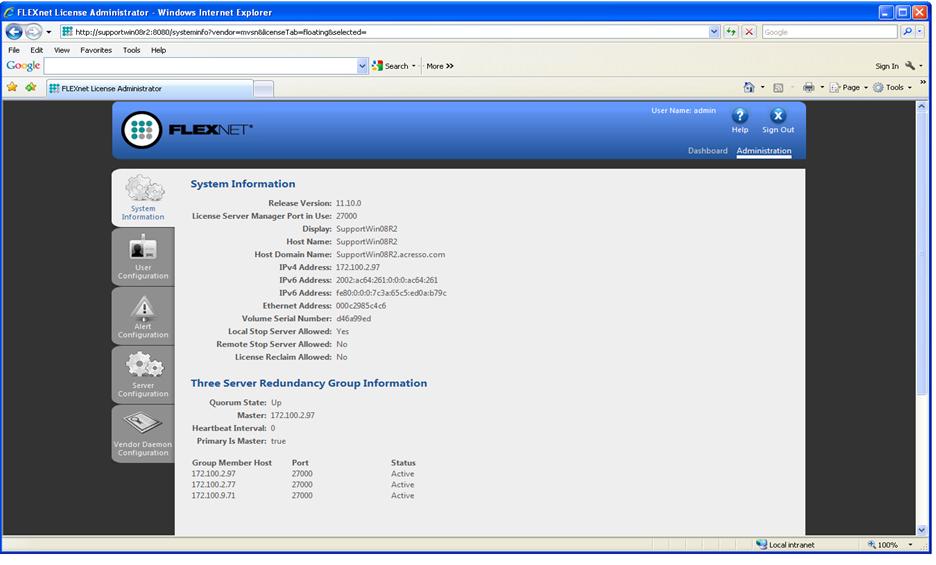Screen dimensions: 936x565
Task: Open the Page dropdown menu
Action: coord(850,88)
